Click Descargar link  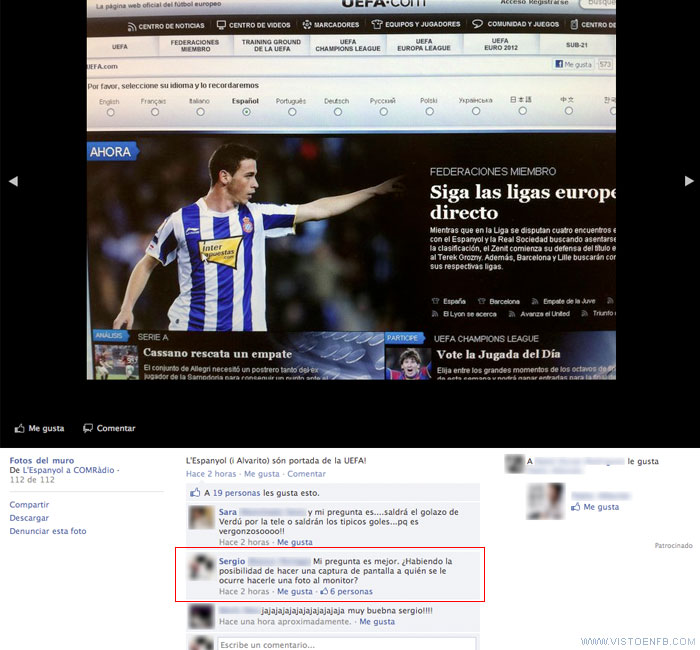[29, 518]
